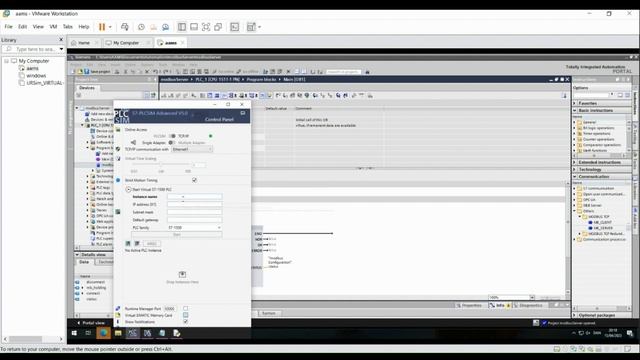640x360 pixels.
Task: Toggle the Show Notifications checkbox
Action: coord(186,322)
